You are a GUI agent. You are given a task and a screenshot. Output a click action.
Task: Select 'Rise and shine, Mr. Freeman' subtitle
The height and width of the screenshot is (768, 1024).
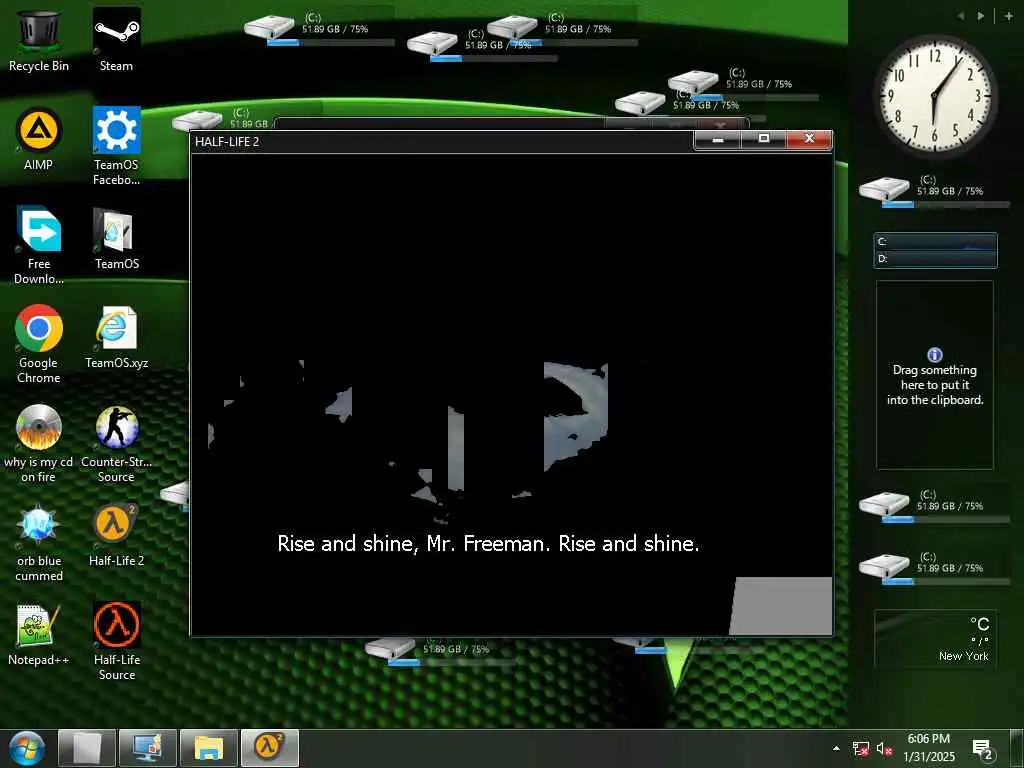coord(488,543)
